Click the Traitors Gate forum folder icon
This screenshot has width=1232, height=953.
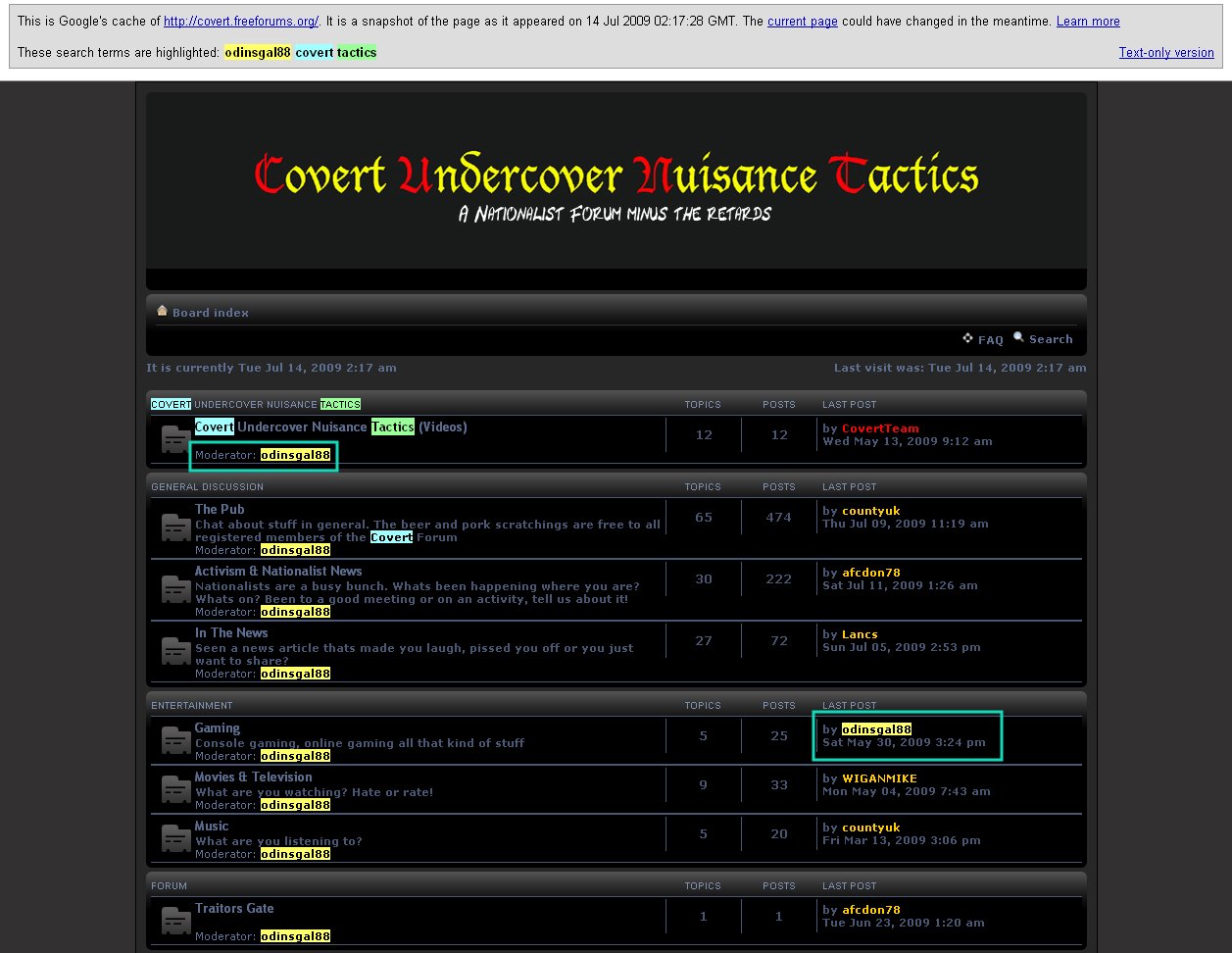tap(176, 921)
